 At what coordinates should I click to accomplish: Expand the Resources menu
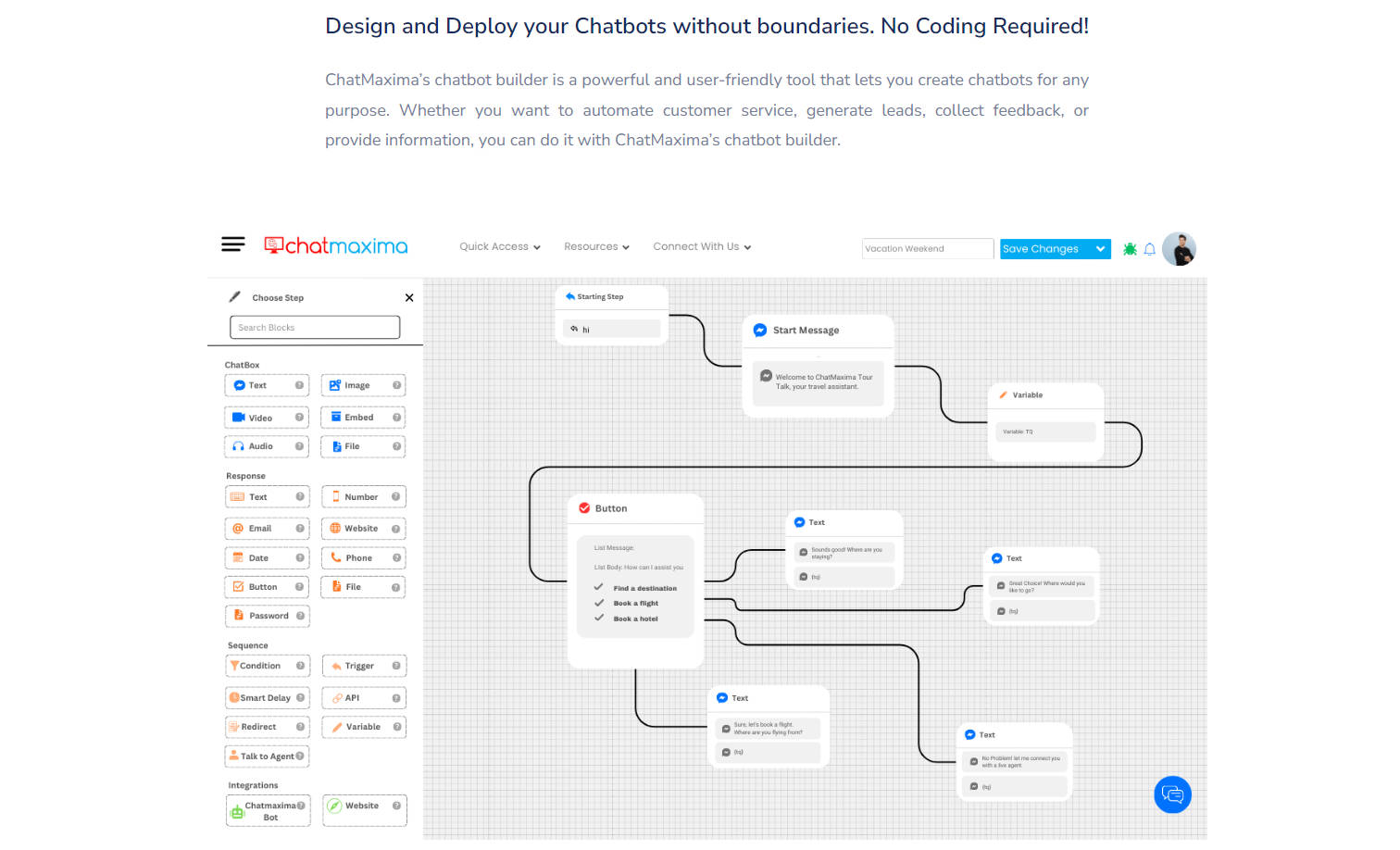pyautogui.click(x=596, y=247)
